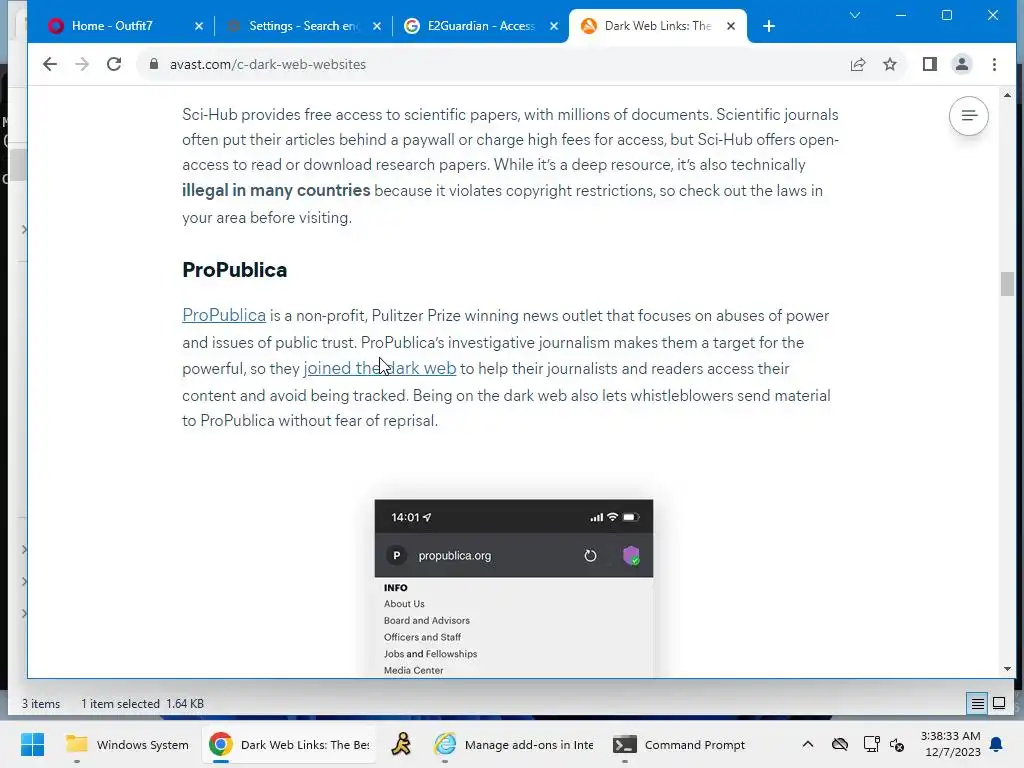The image size is (1024, 768).
Task: Close the Settings tab
Action: click(x=377, y=26)
